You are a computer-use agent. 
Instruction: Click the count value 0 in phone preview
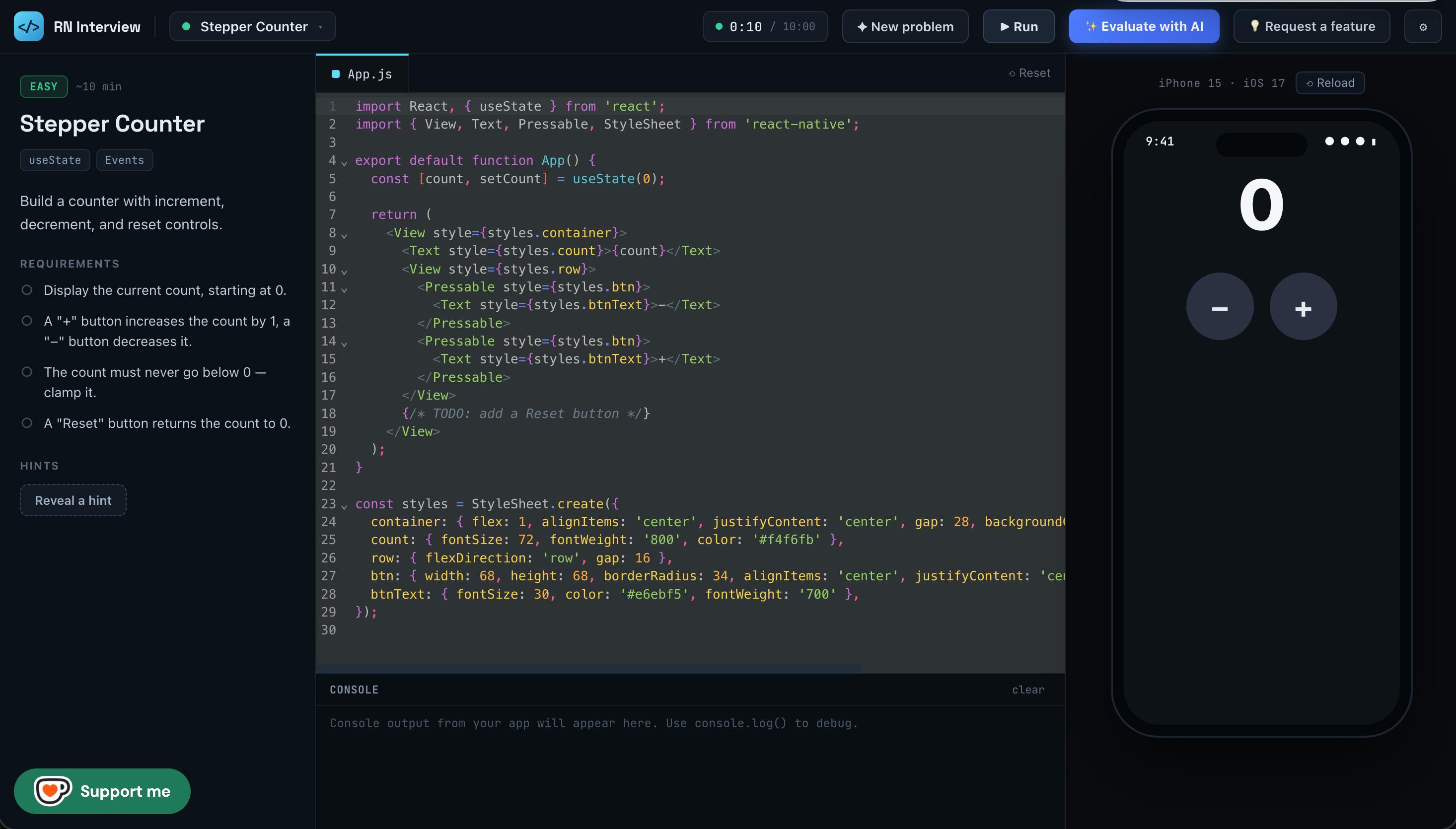pyautogui.click(x=1261, y=205)
